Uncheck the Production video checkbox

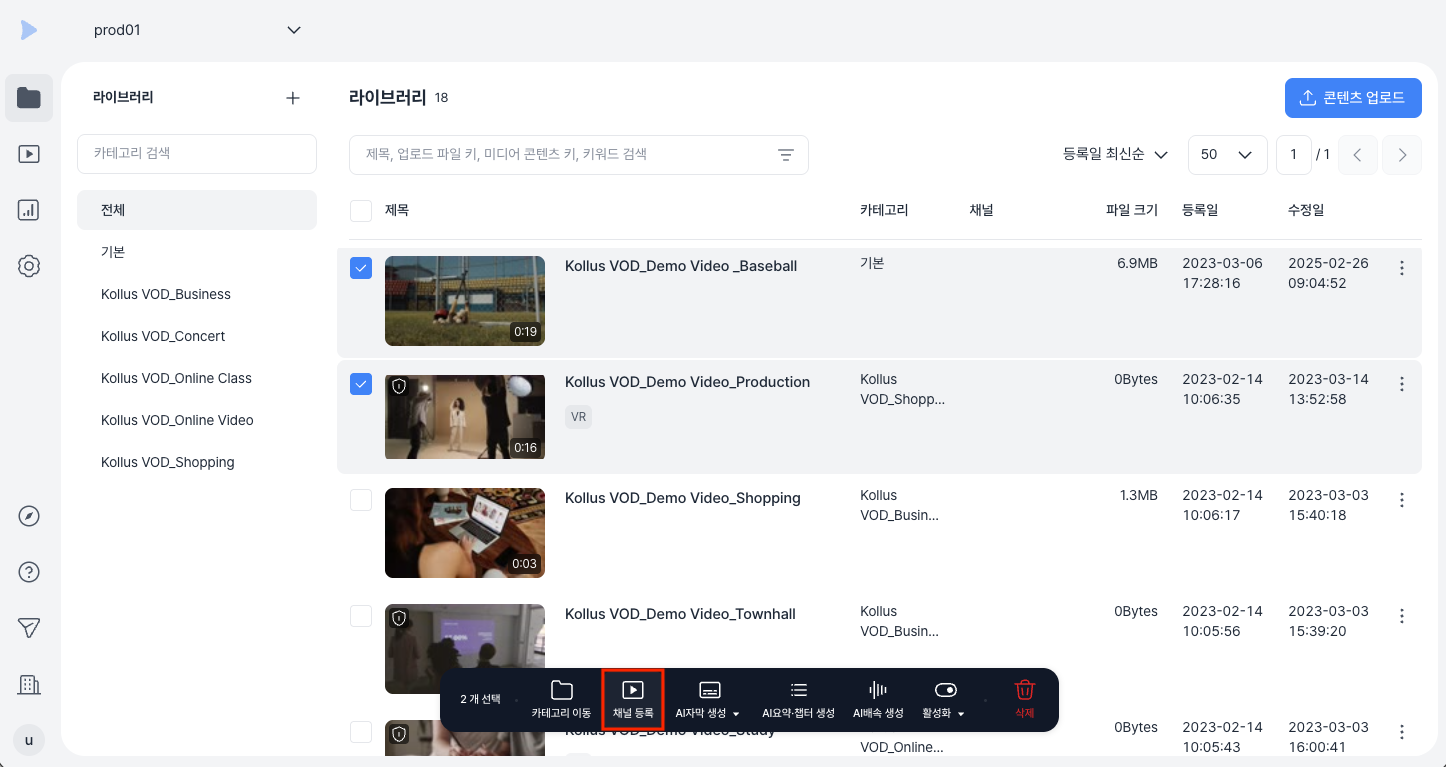(x=361, y=384)
